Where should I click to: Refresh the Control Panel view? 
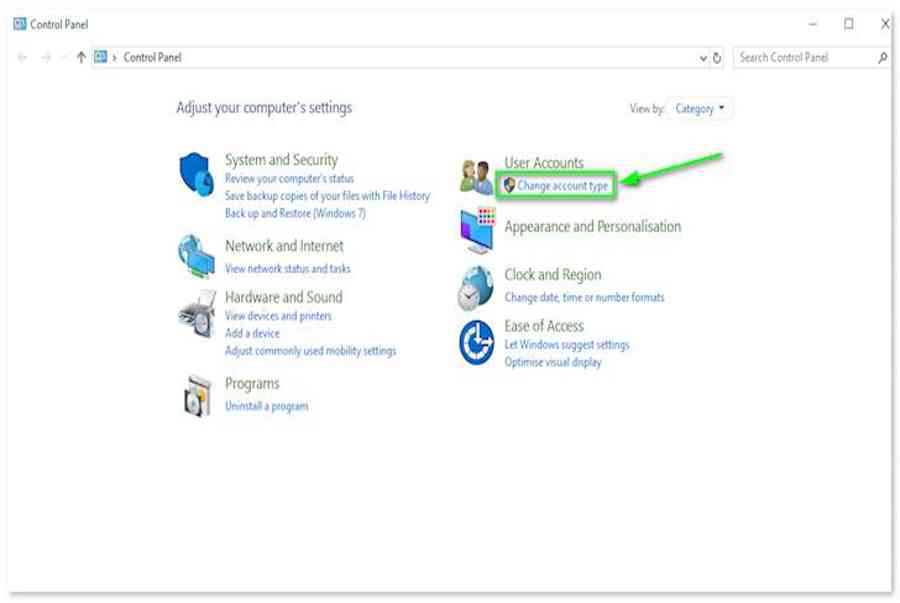coord(717,58)
